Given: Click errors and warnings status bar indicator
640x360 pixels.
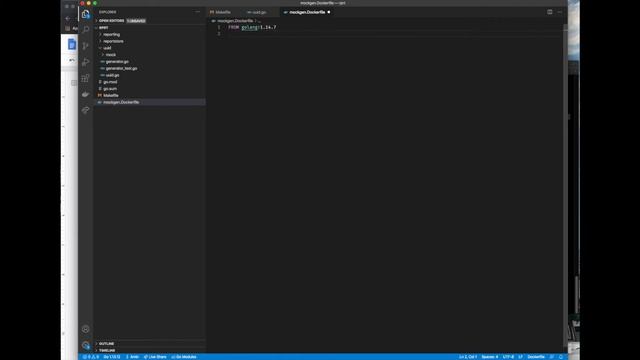Looking at the screenshot, I should pyautogui.click(x=91, y=357).
